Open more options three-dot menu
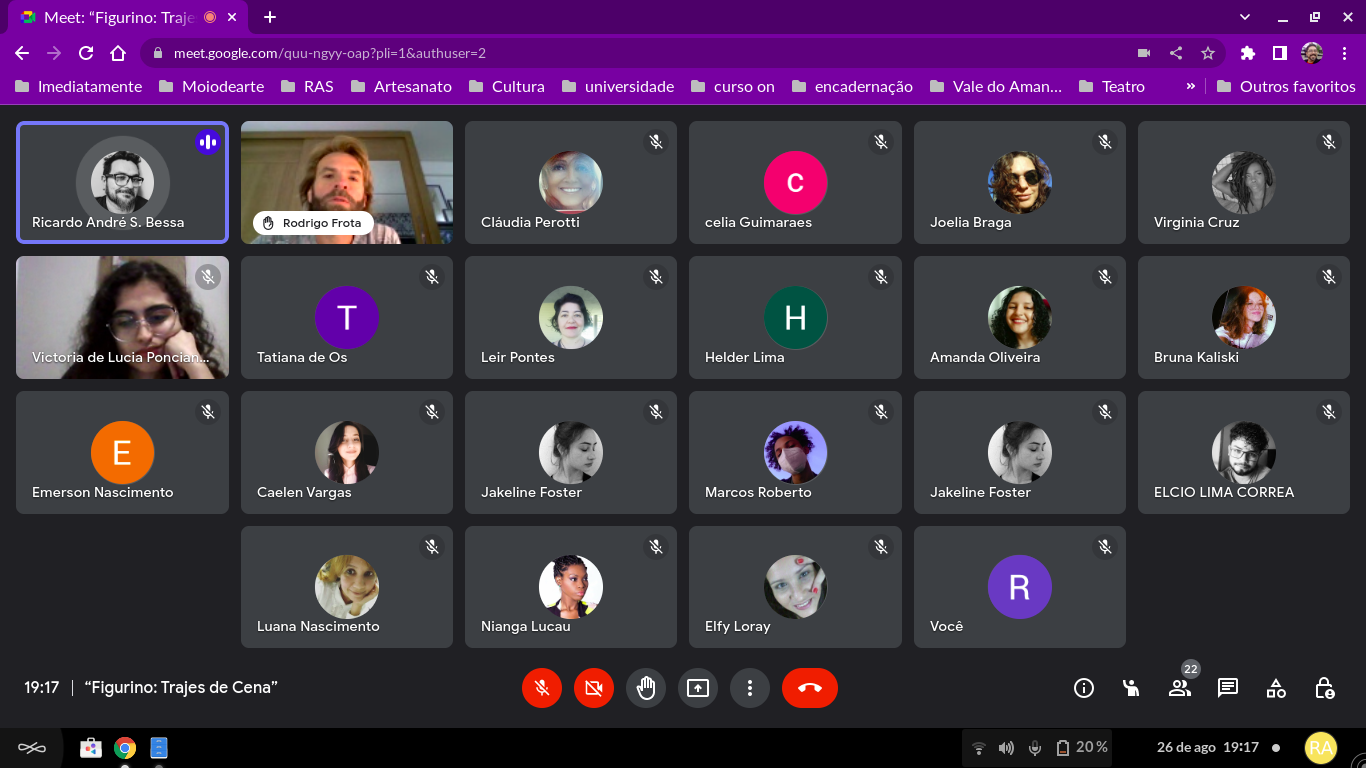 [x=750, y=688]
